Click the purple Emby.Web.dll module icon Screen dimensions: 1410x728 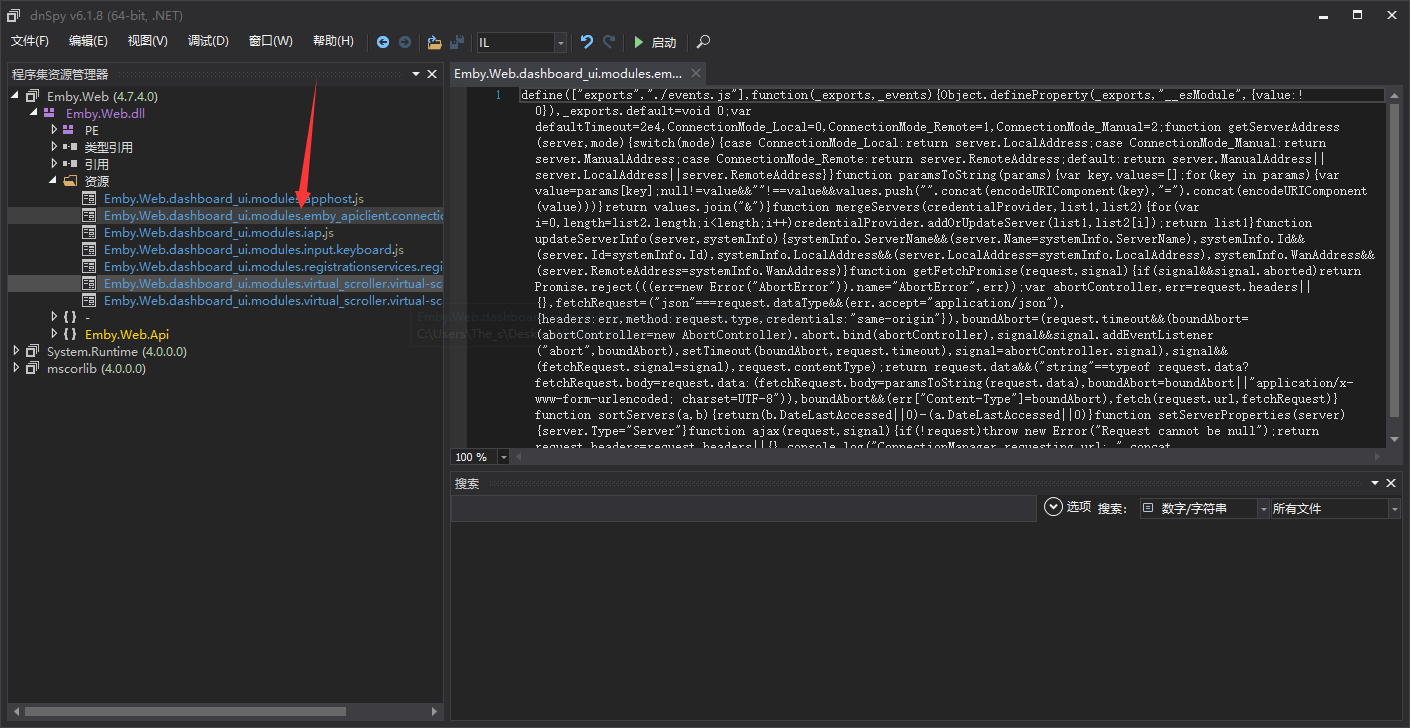coord(50,113)
